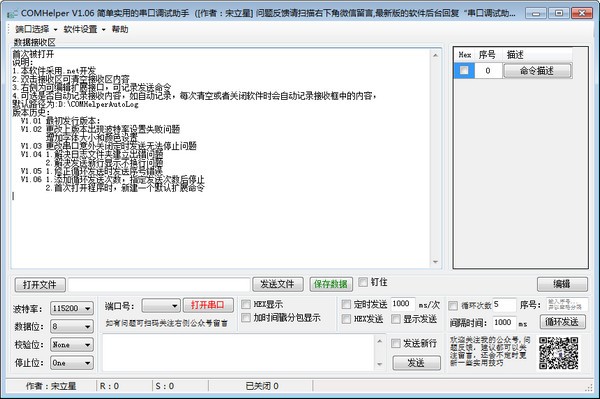Click the 作者：宋立星 status text
Image resolution: width=600 pixels, height=399 pixels.
pos(51,386)
